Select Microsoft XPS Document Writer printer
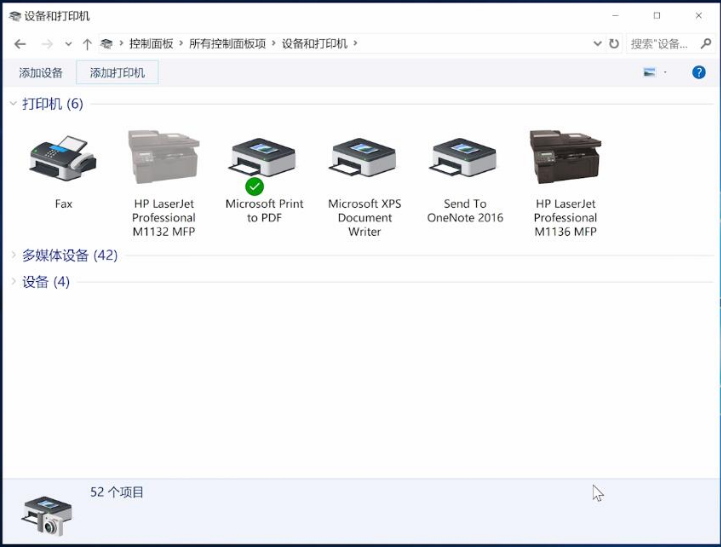721x547 pixels. [364, 158]
